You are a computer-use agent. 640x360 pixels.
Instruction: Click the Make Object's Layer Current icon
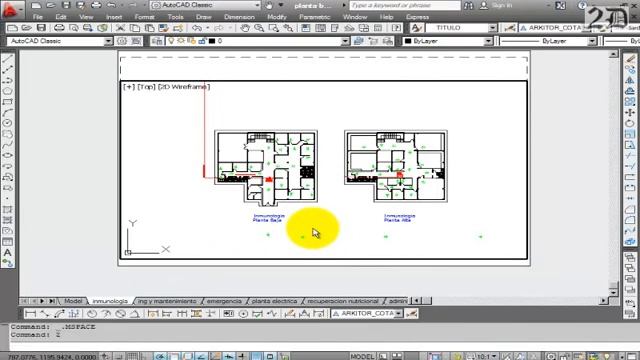[x=359, y=41]
